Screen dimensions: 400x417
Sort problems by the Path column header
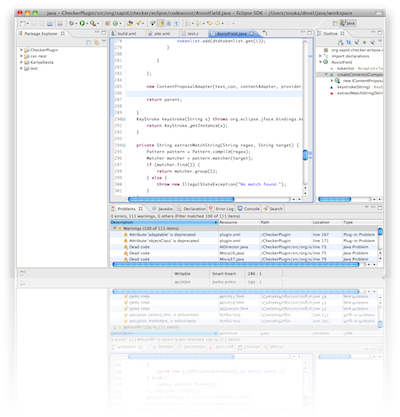[286, 222]
